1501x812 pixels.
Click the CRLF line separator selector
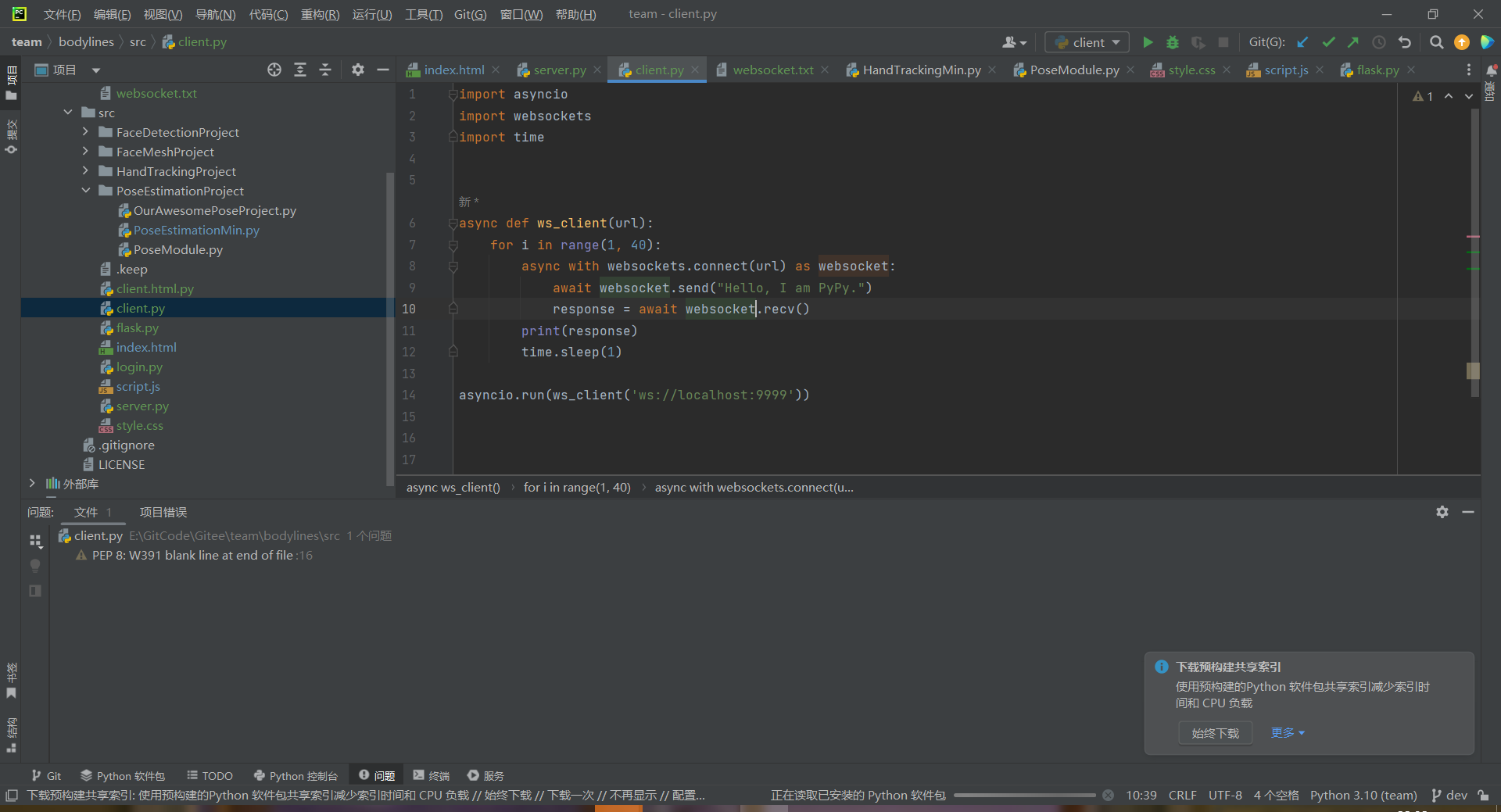coord(1182,795)
